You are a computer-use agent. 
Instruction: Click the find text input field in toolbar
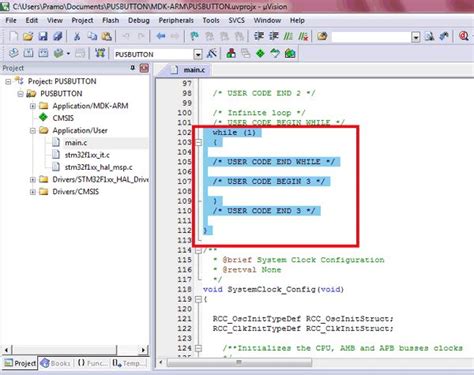pos(372,37)
